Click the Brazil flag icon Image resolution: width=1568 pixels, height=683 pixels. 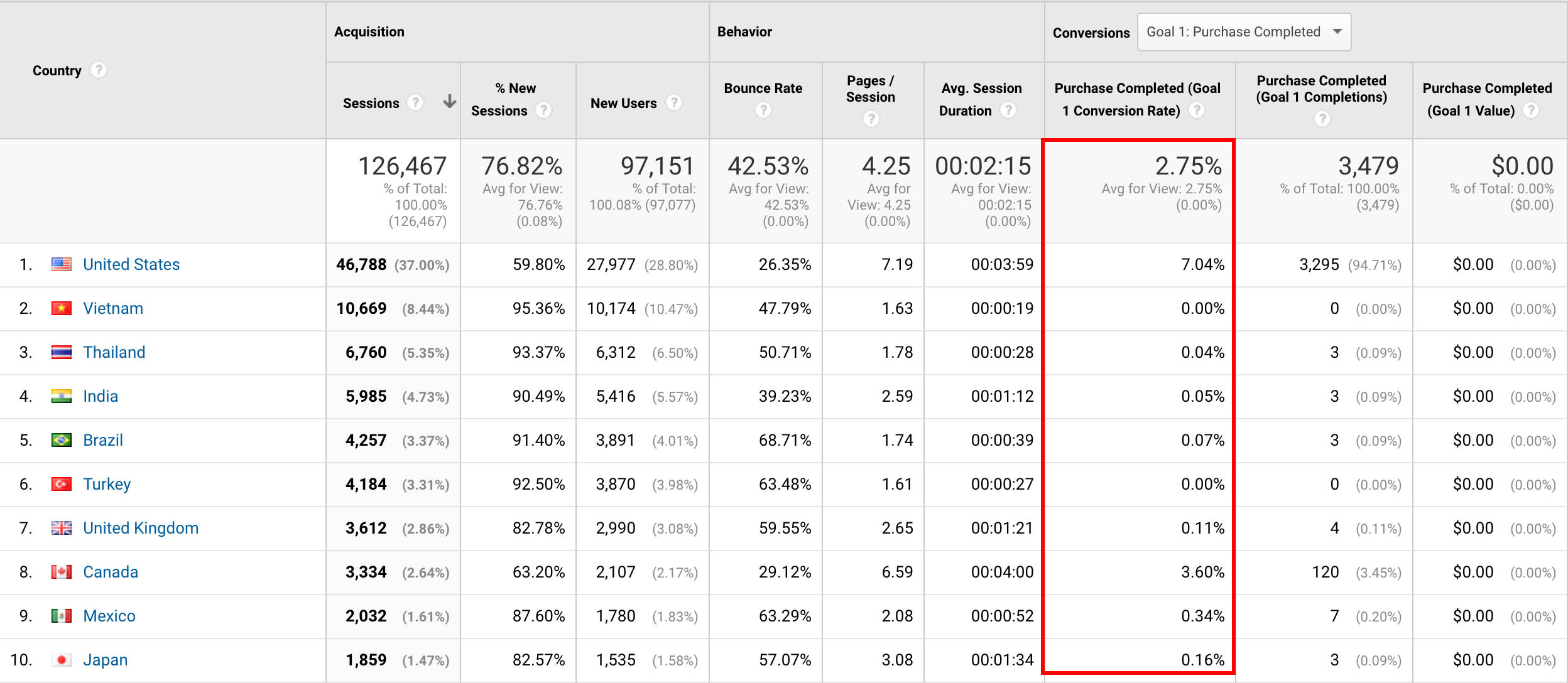pos(61,440)
